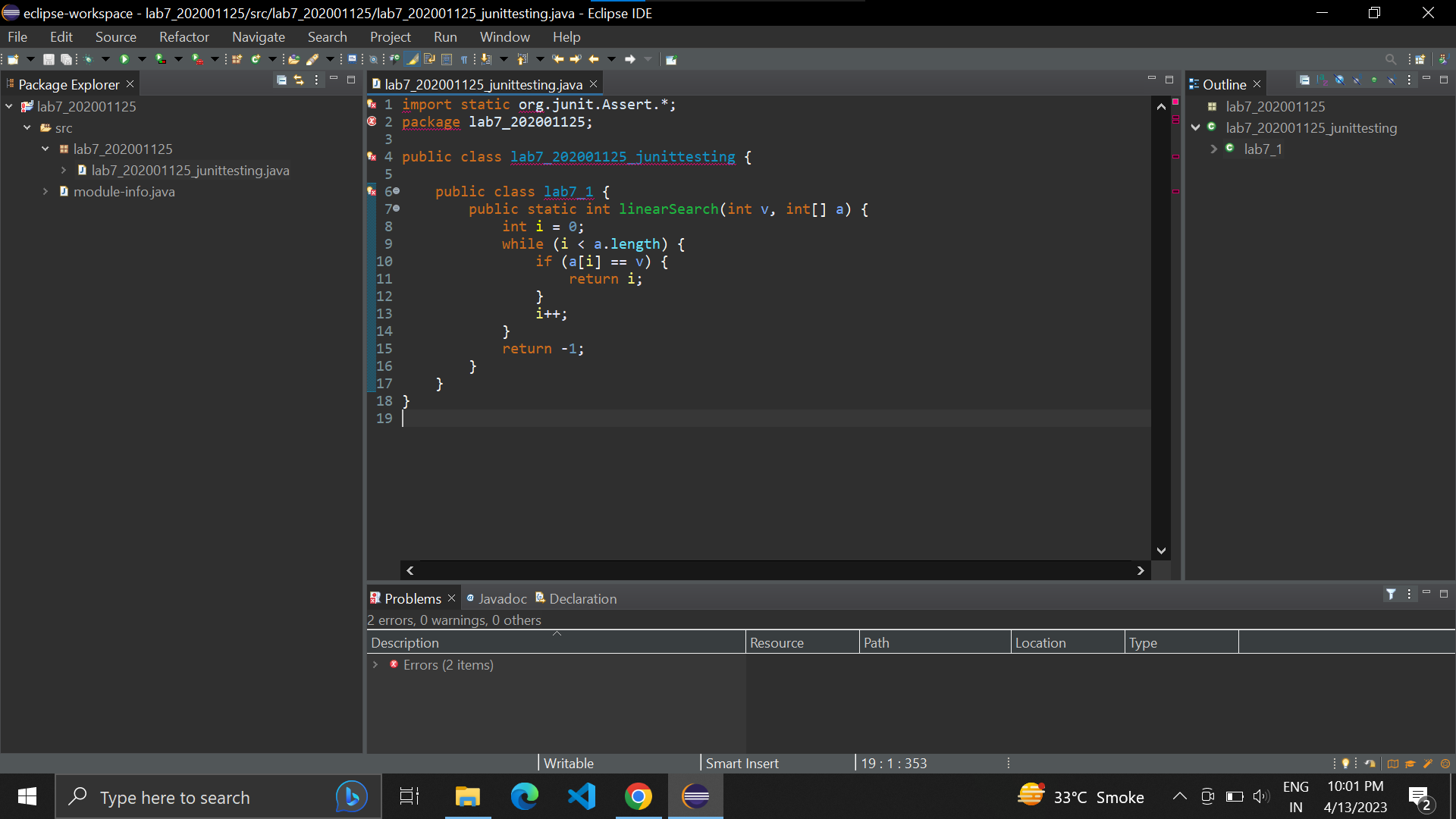Click the Resource column header
The height and width of the screenshot is (819, 1456).
tap(803, 643)
